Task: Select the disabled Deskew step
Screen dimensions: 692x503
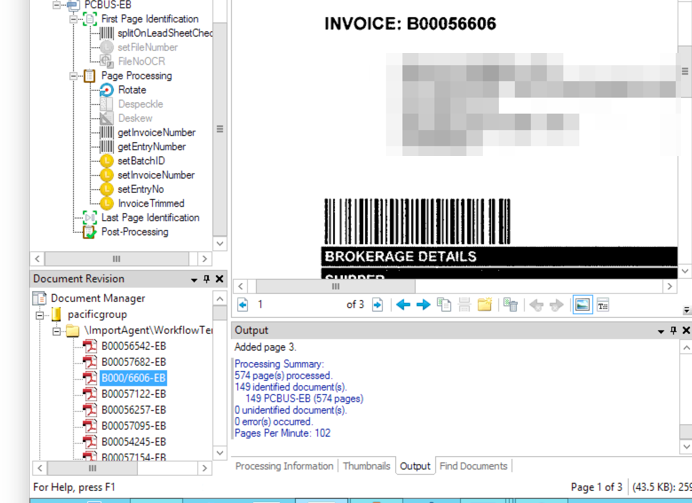Action: click(135, 118)
